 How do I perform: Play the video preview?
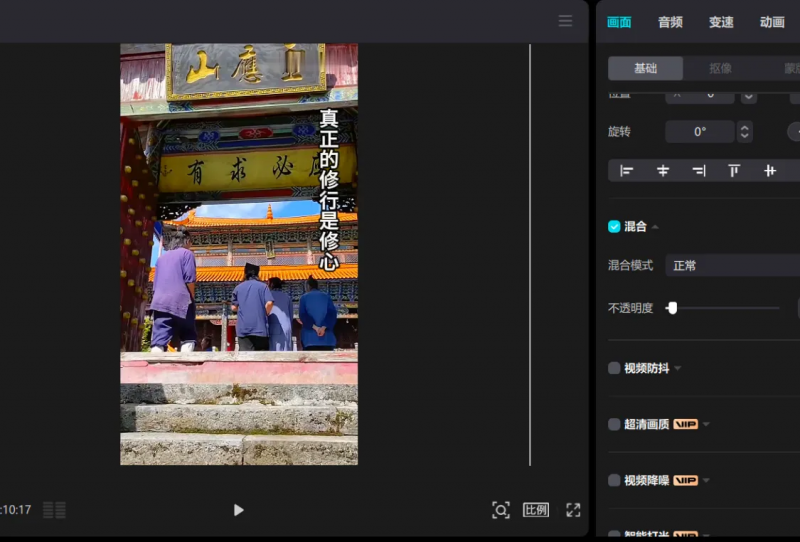click(238, 510)
